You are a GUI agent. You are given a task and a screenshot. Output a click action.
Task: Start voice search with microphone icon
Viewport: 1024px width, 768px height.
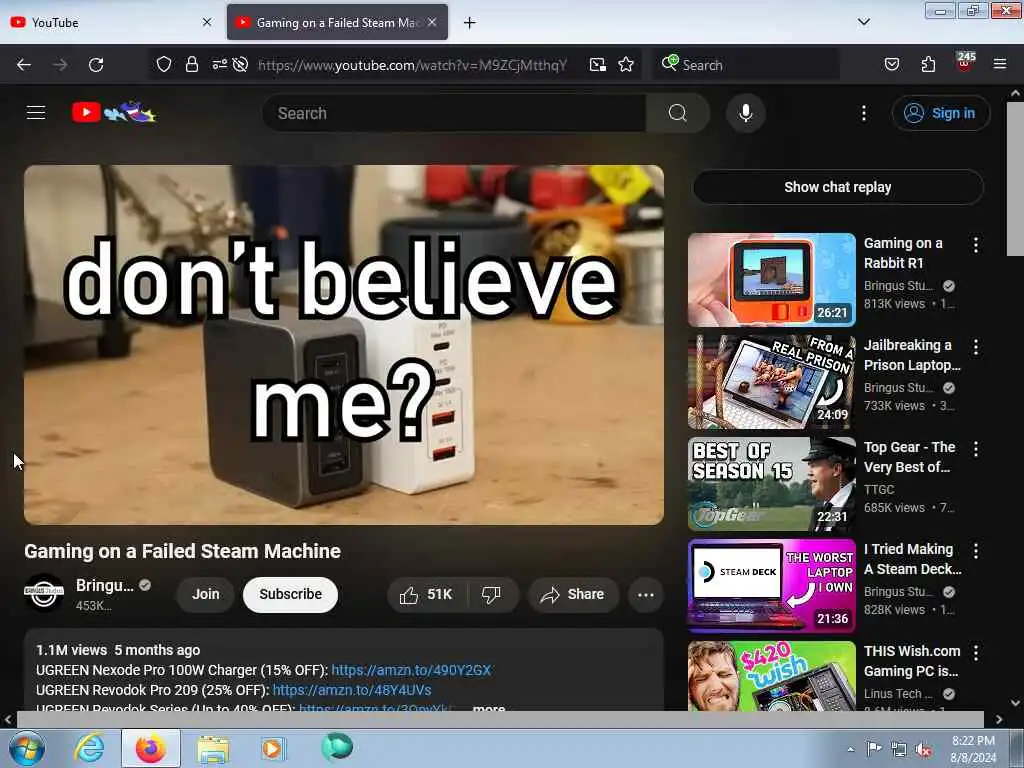pyautogui.click(x=746, y=113)
